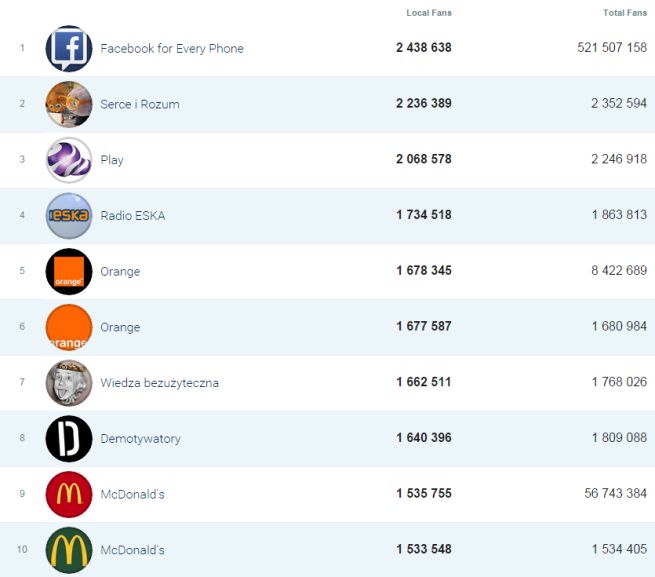The height and width of the screenshot is (577, 655).
Task: Click the total fans value 56 743 384
Action: [x=612, y=494]
